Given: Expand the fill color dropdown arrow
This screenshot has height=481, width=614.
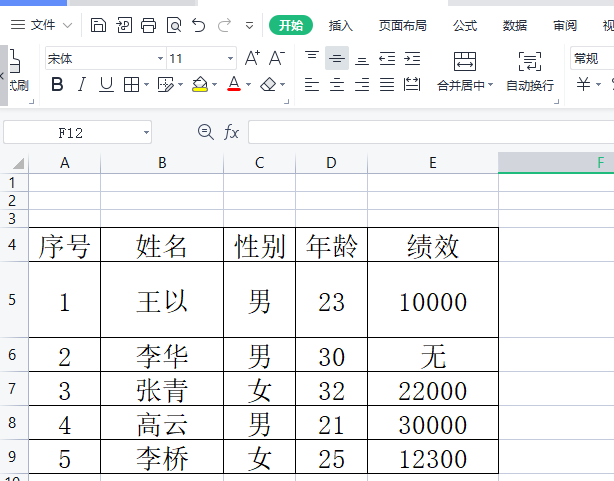Looking at the screenshot, I should 215,84.
